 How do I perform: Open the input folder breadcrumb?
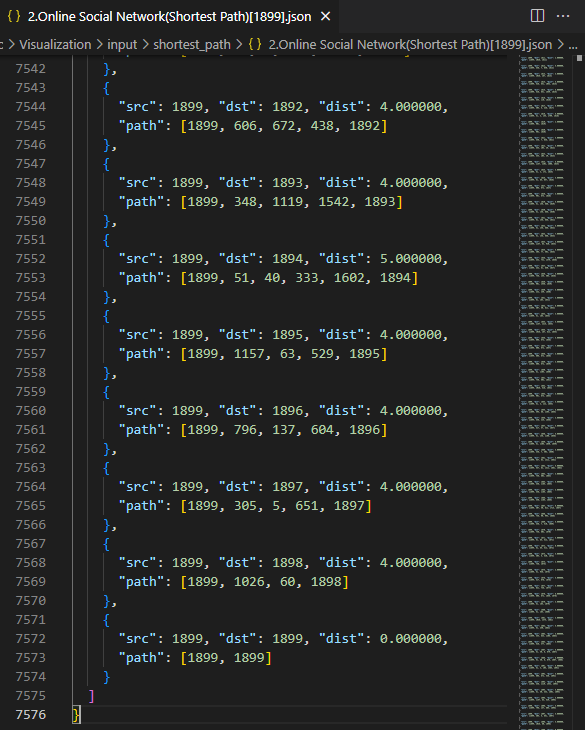click(122, 45)
